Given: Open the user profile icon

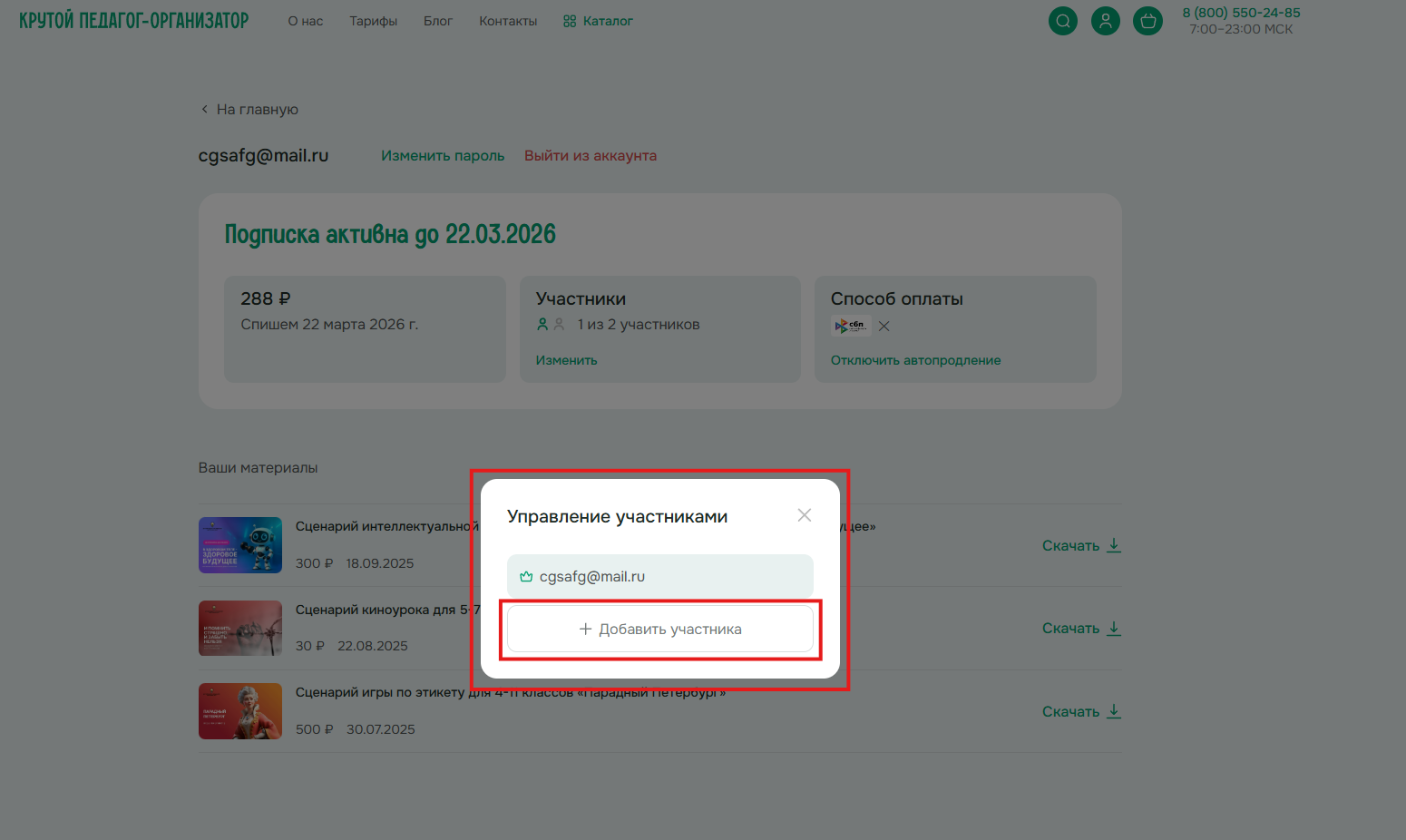Looking at the screenshot, I should (x=1105, y=21).
